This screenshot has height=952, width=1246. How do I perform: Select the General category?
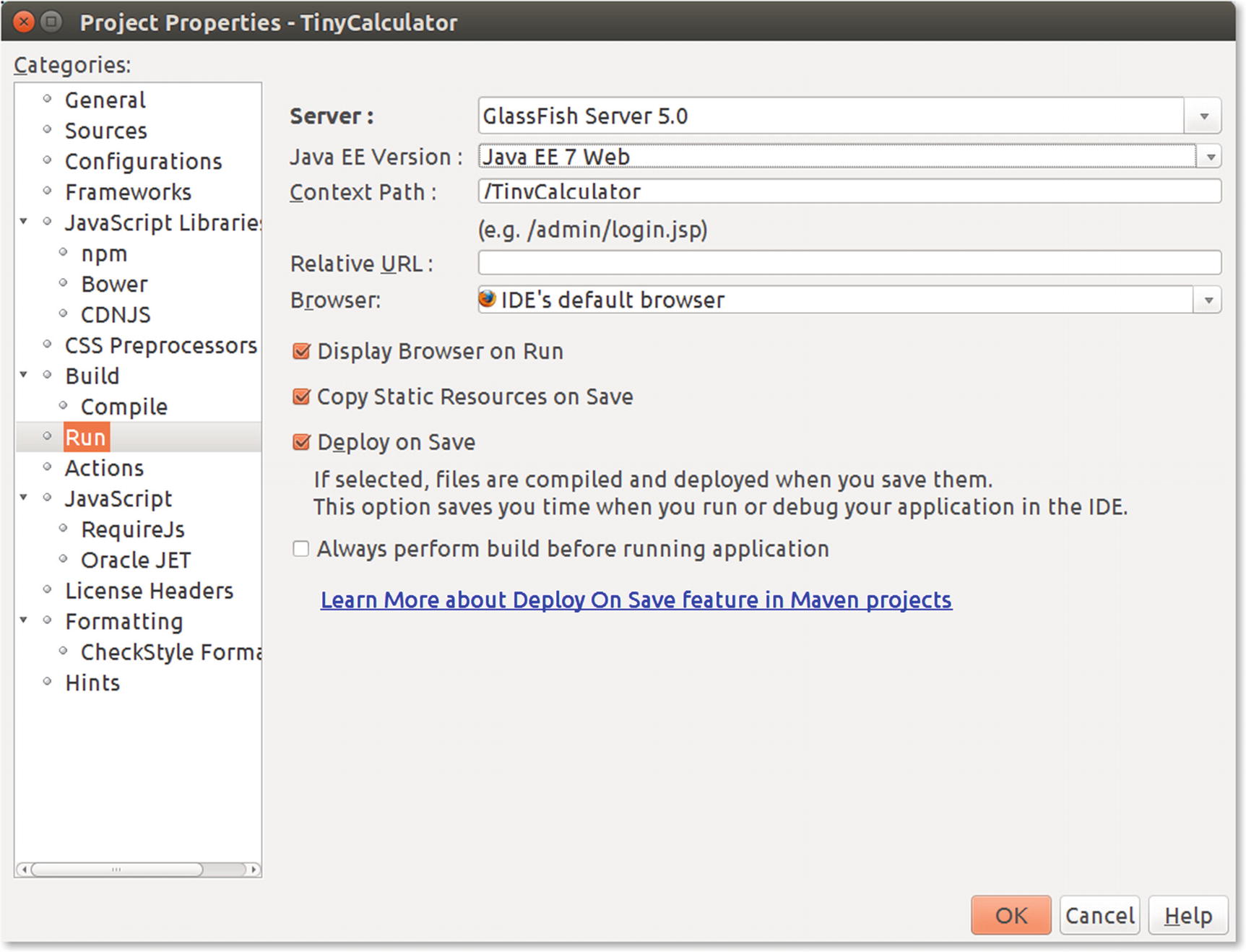[105, 100]
